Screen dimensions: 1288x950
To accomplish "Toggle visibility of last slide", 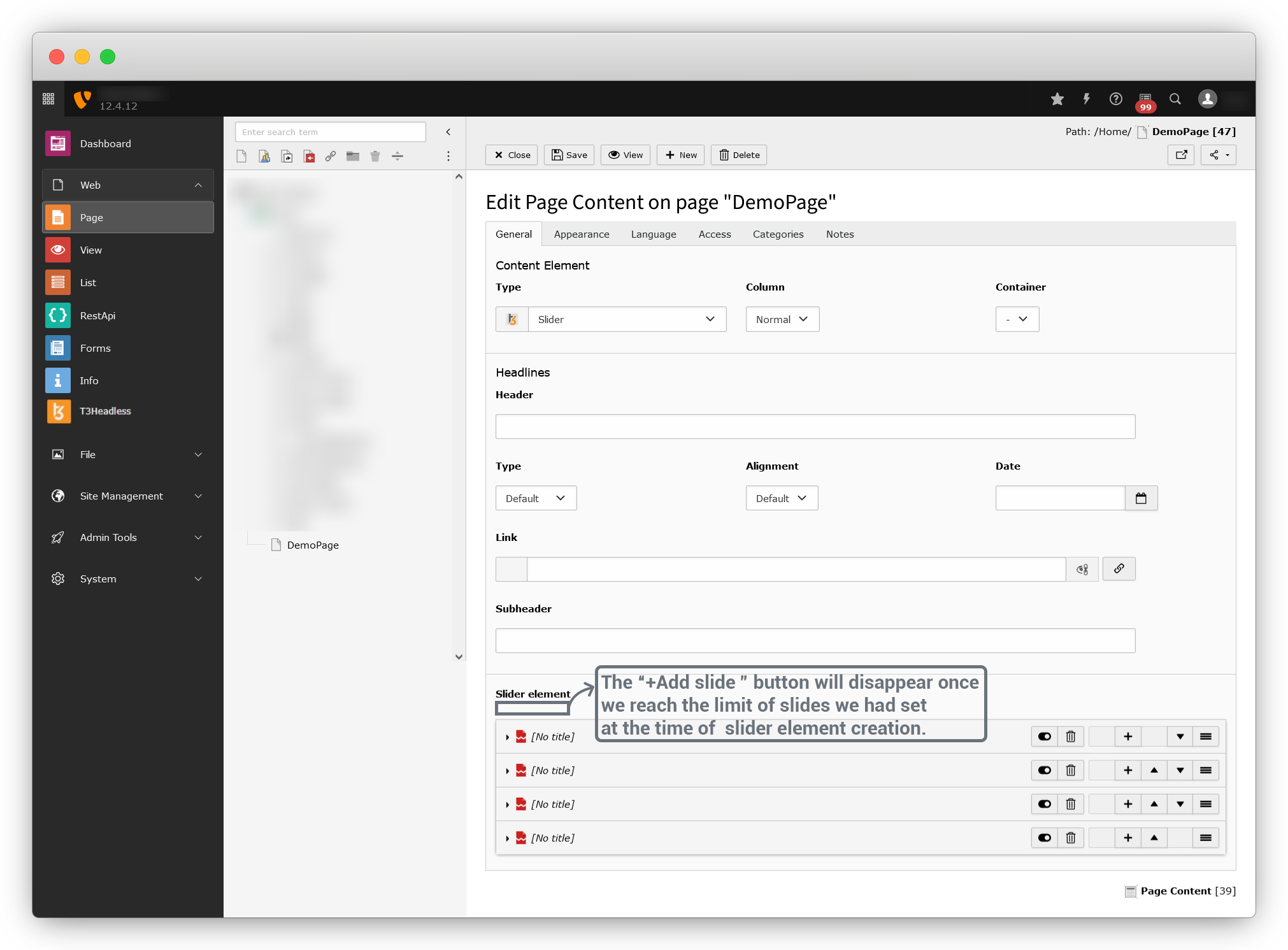I will point(1045,838).
